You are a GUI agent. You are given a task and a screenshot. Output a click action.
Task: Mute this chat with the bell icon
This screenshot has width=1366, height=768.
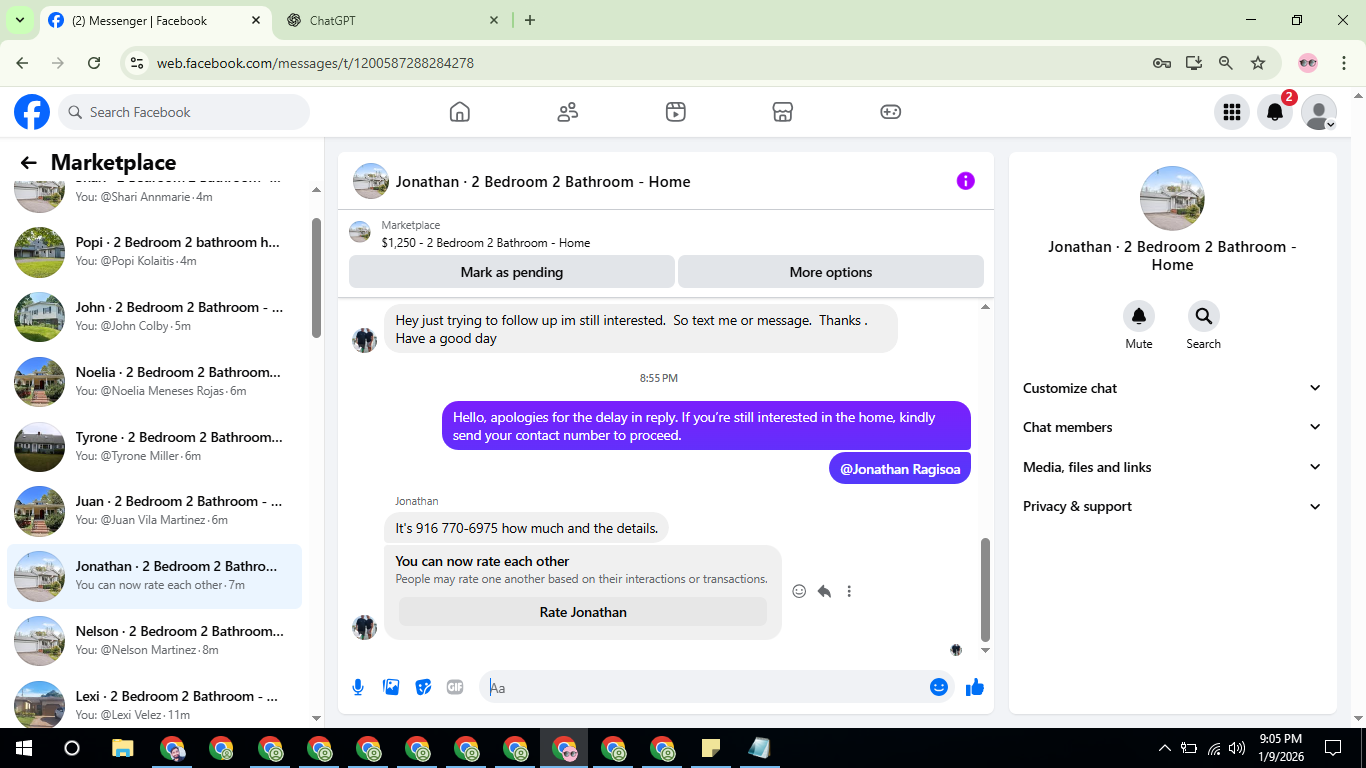(x=1139, y=316)
